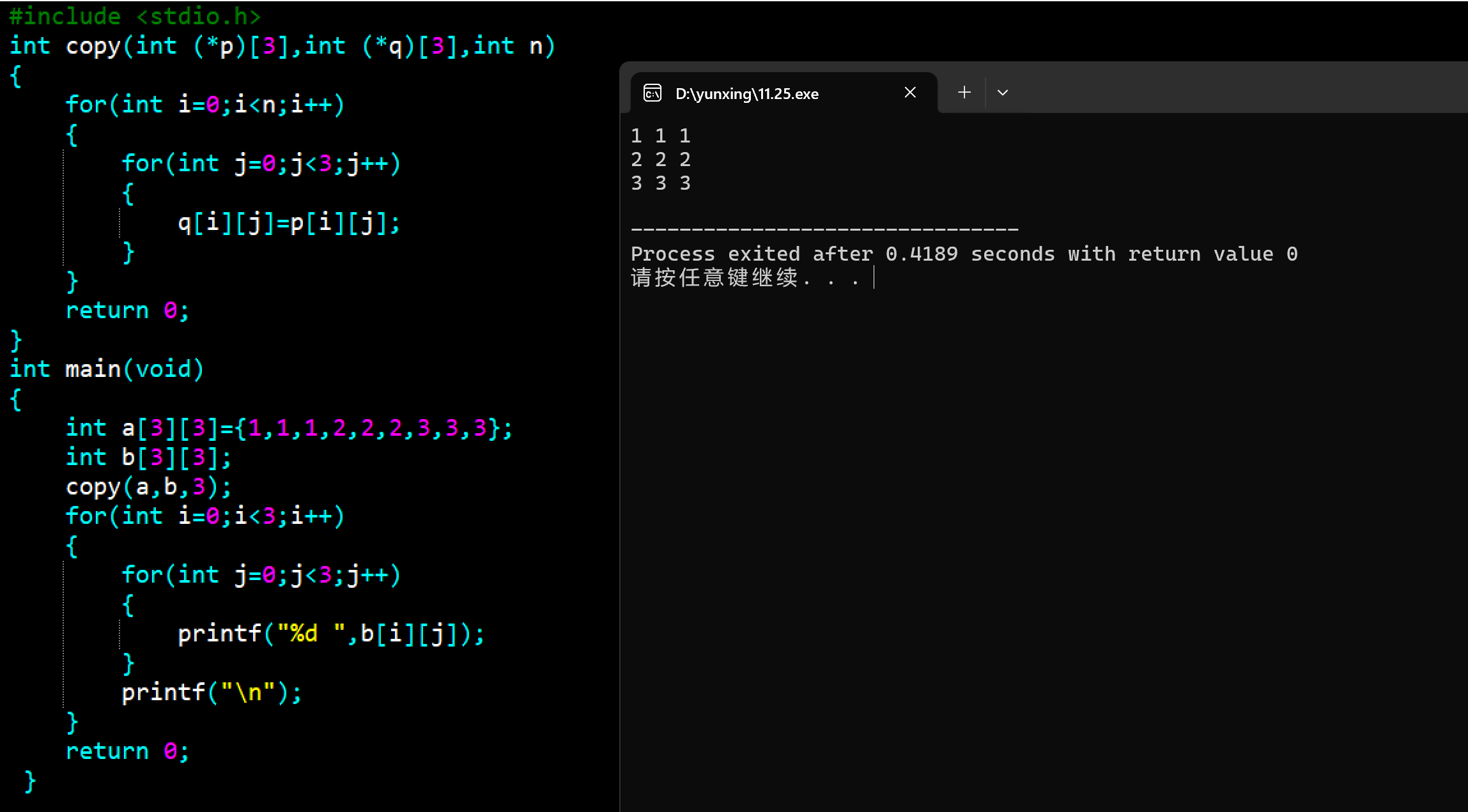Close the D:\yunxing\11.25.exe terminal tab

[x=910, y=93]
